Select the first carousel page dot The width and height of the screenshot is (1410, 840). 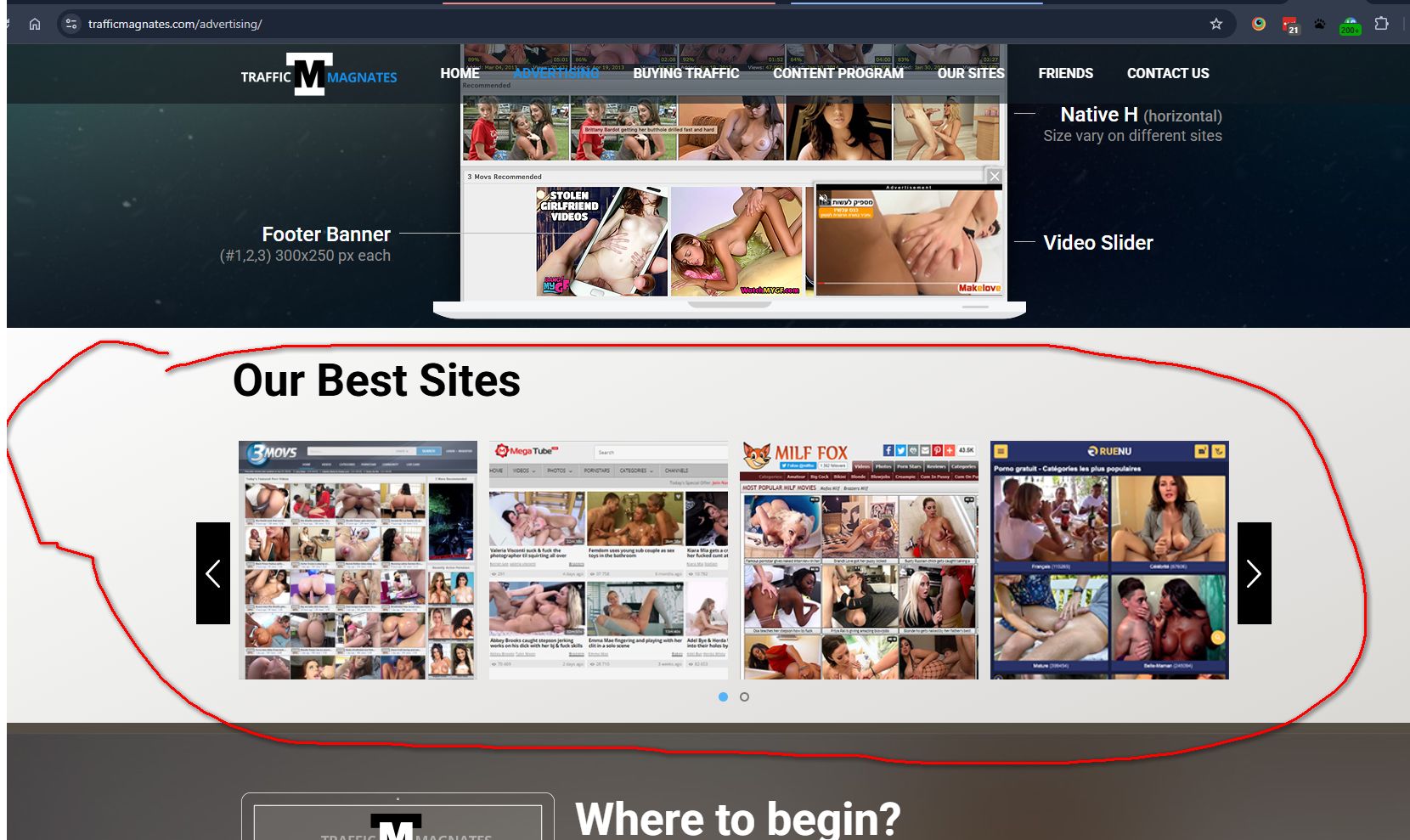point(723,696)
